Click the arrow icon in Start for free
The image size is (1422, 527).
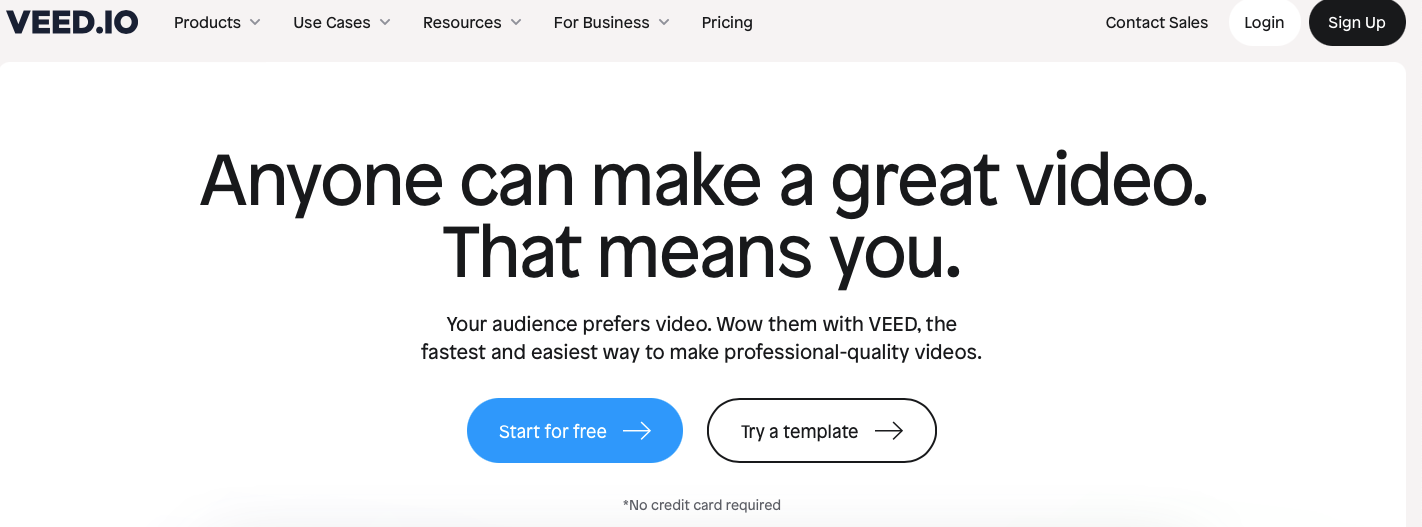[637, 431]
